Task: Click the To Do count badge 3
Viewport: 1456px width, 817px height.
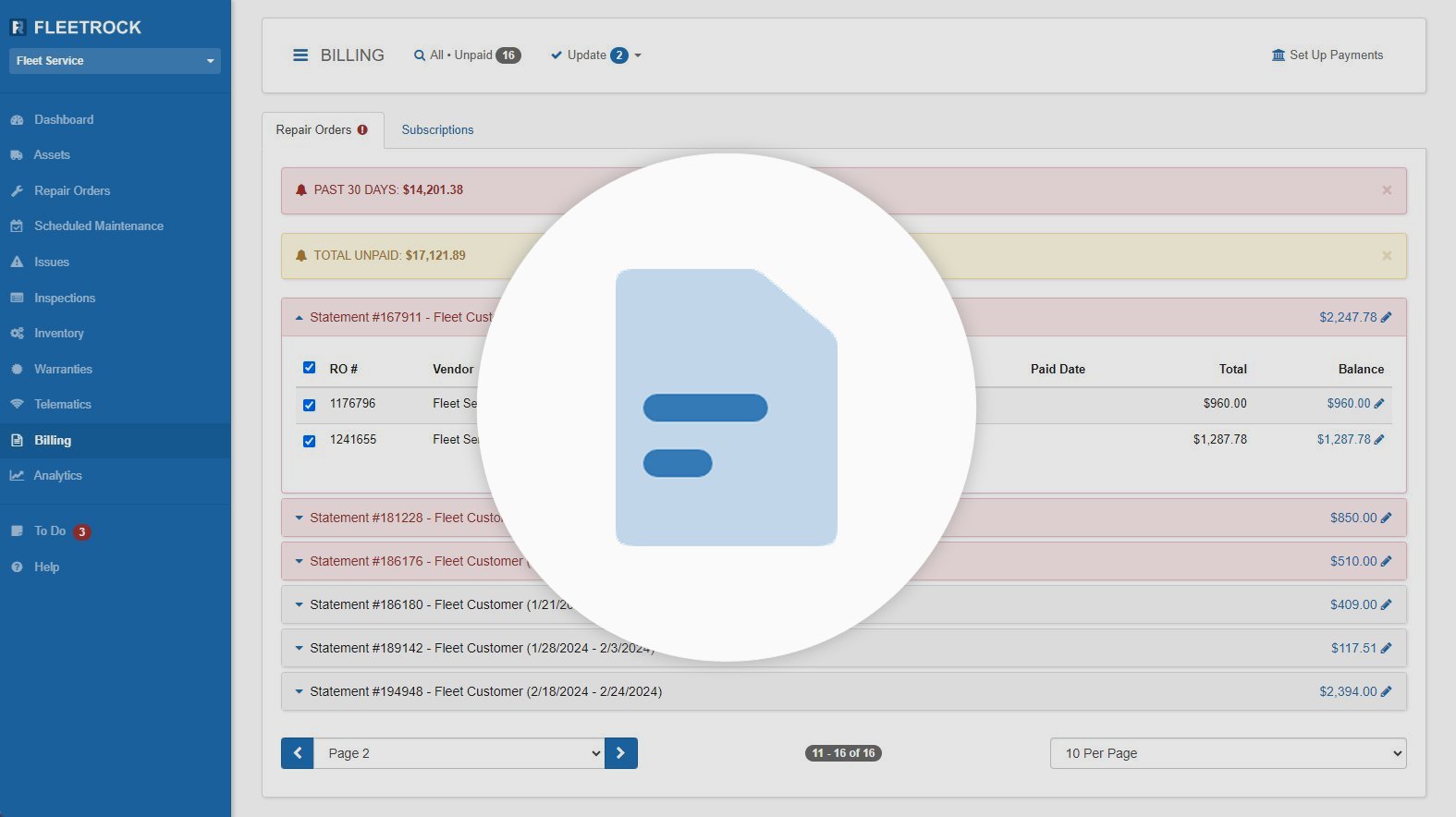Action: [x=82, y=532]
